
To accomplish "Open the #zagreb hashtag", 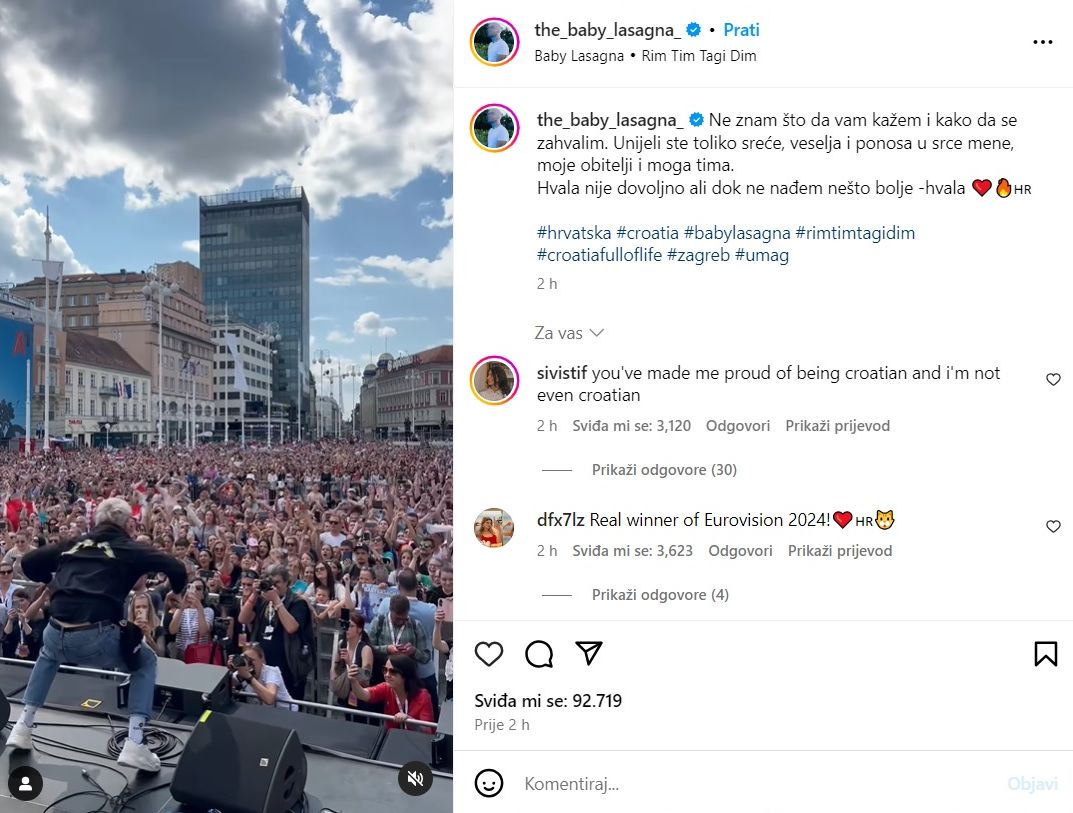I will (x=698, y=255).
